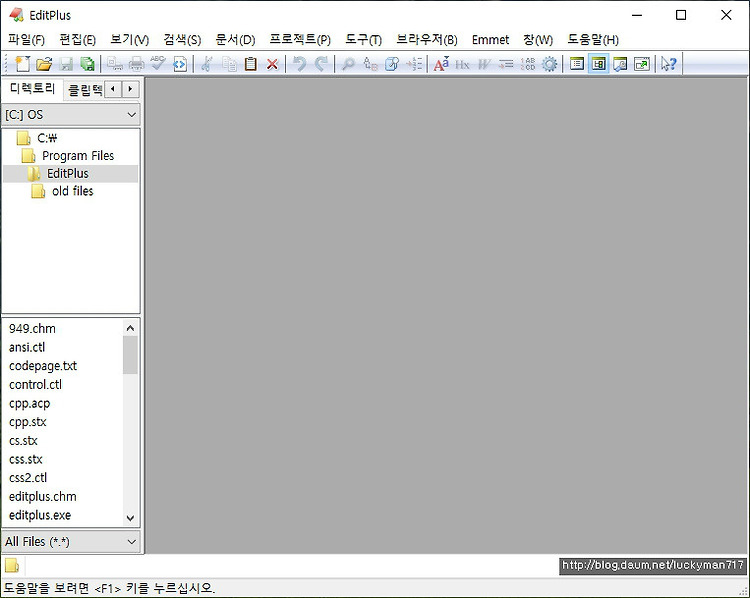
Task: Open the 보기(V) menu
Action: pyautogui.click(x=130, y=40)
